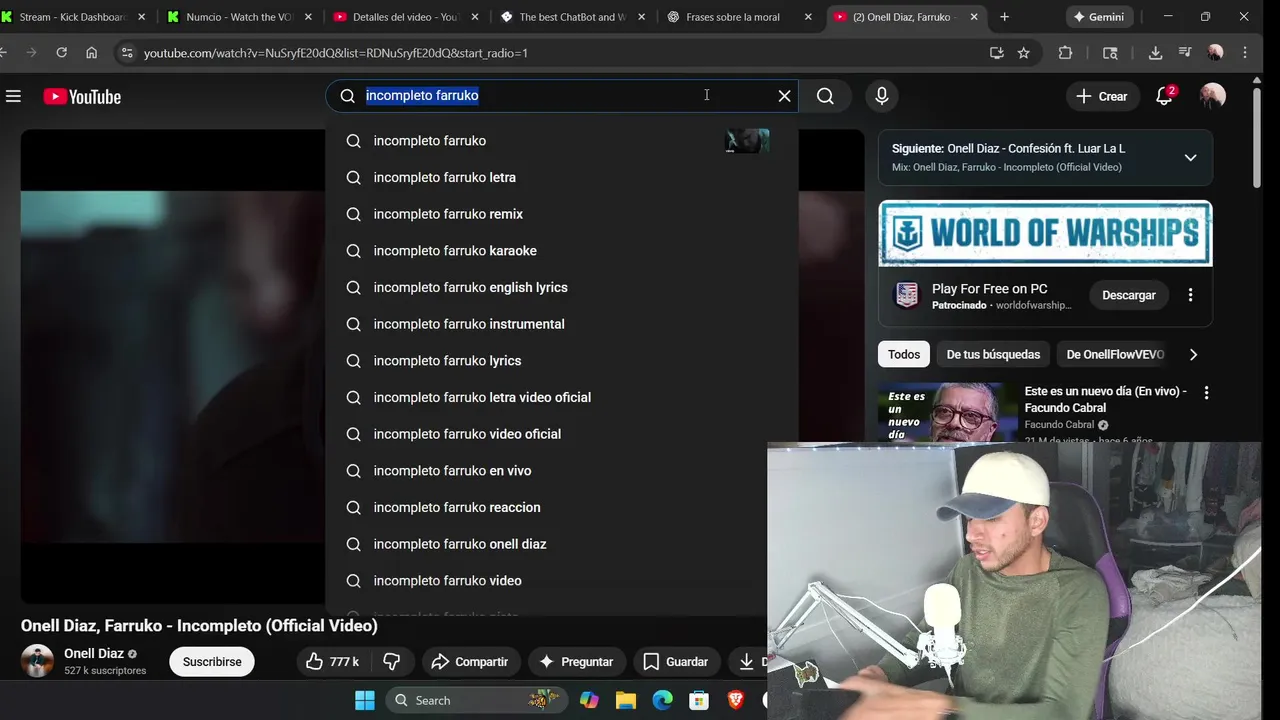Close the Frases sobre la moral tab
This screenshot has width=1280, height=720.
point(809,17)
